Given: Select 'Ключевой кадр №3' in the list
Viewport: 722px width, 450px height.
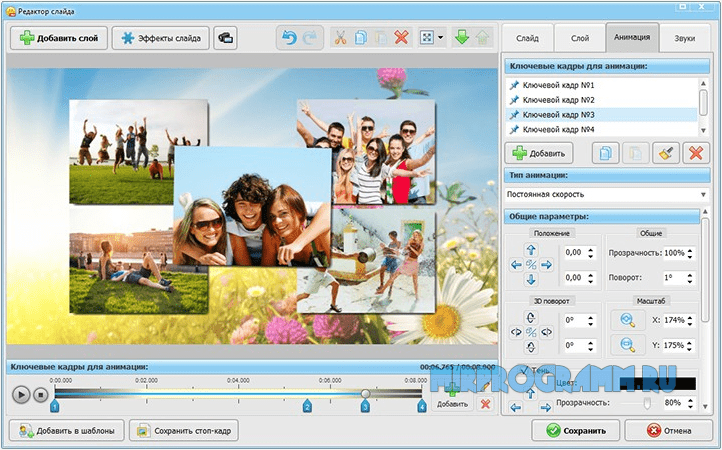Looking at the screenshot, I should click(x=602, y=115).
